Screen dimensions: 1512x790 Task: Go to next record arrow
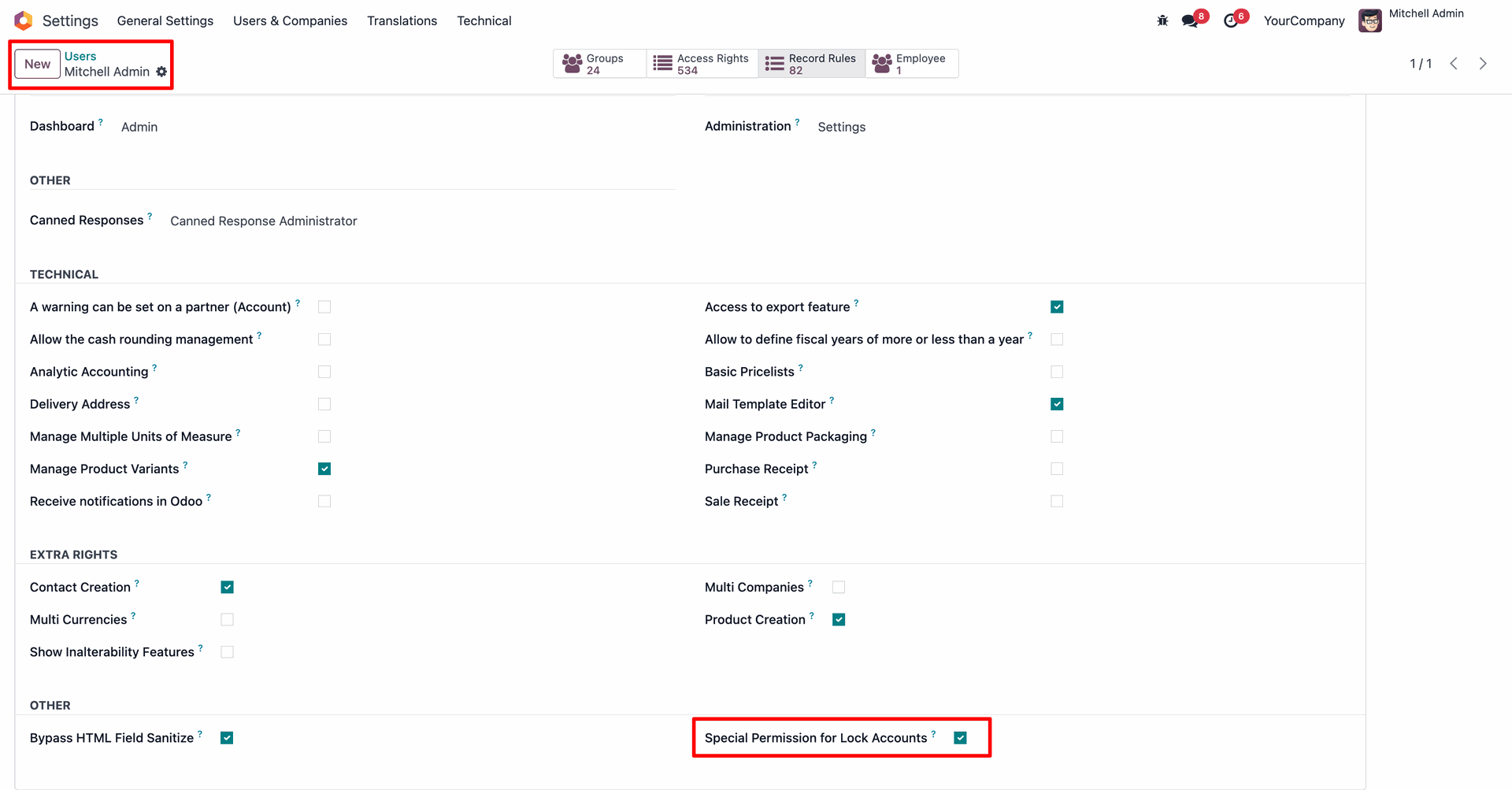[1483, 64]
